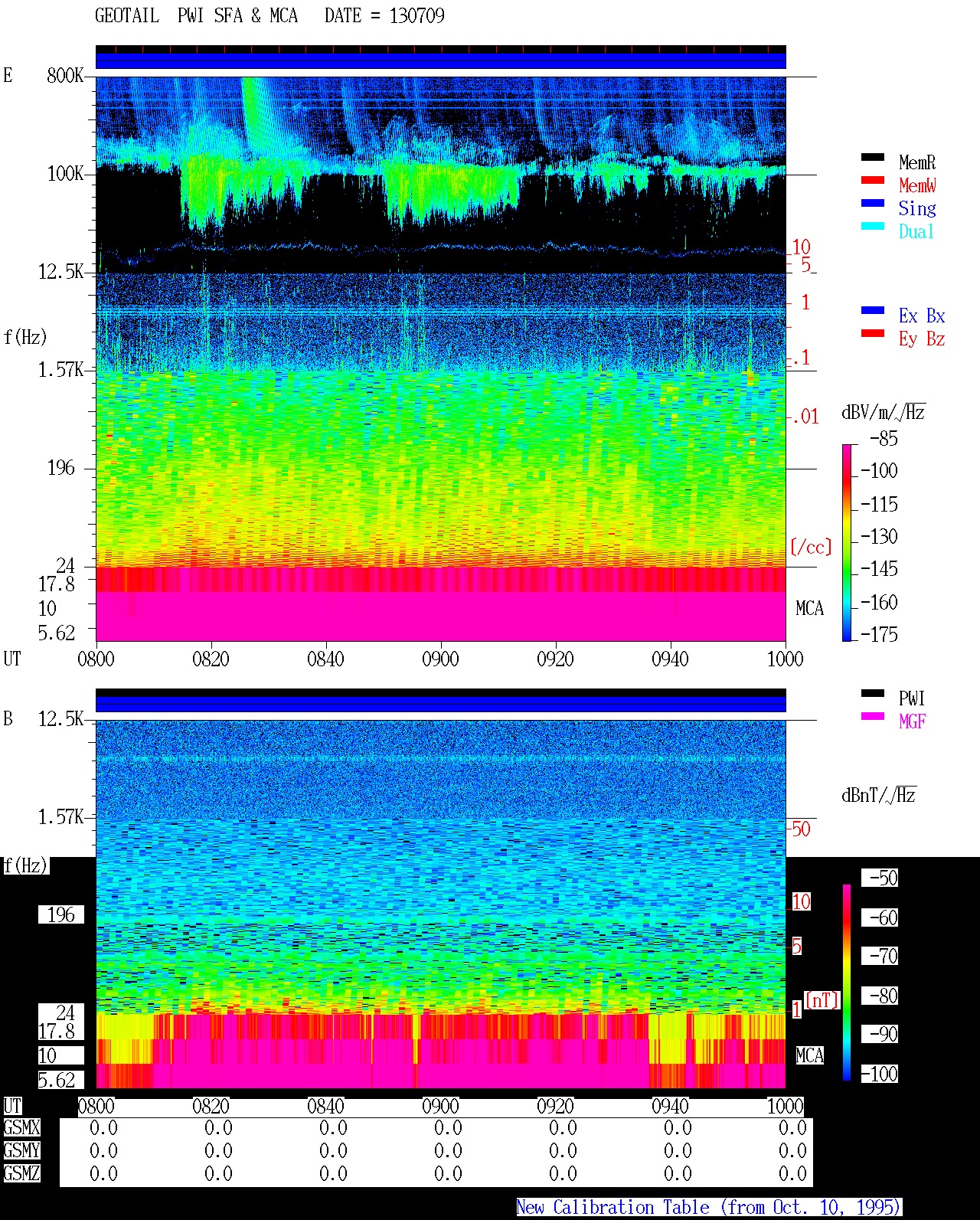
Task: Click the PWI legend label
Action: (x=912, y=698)
